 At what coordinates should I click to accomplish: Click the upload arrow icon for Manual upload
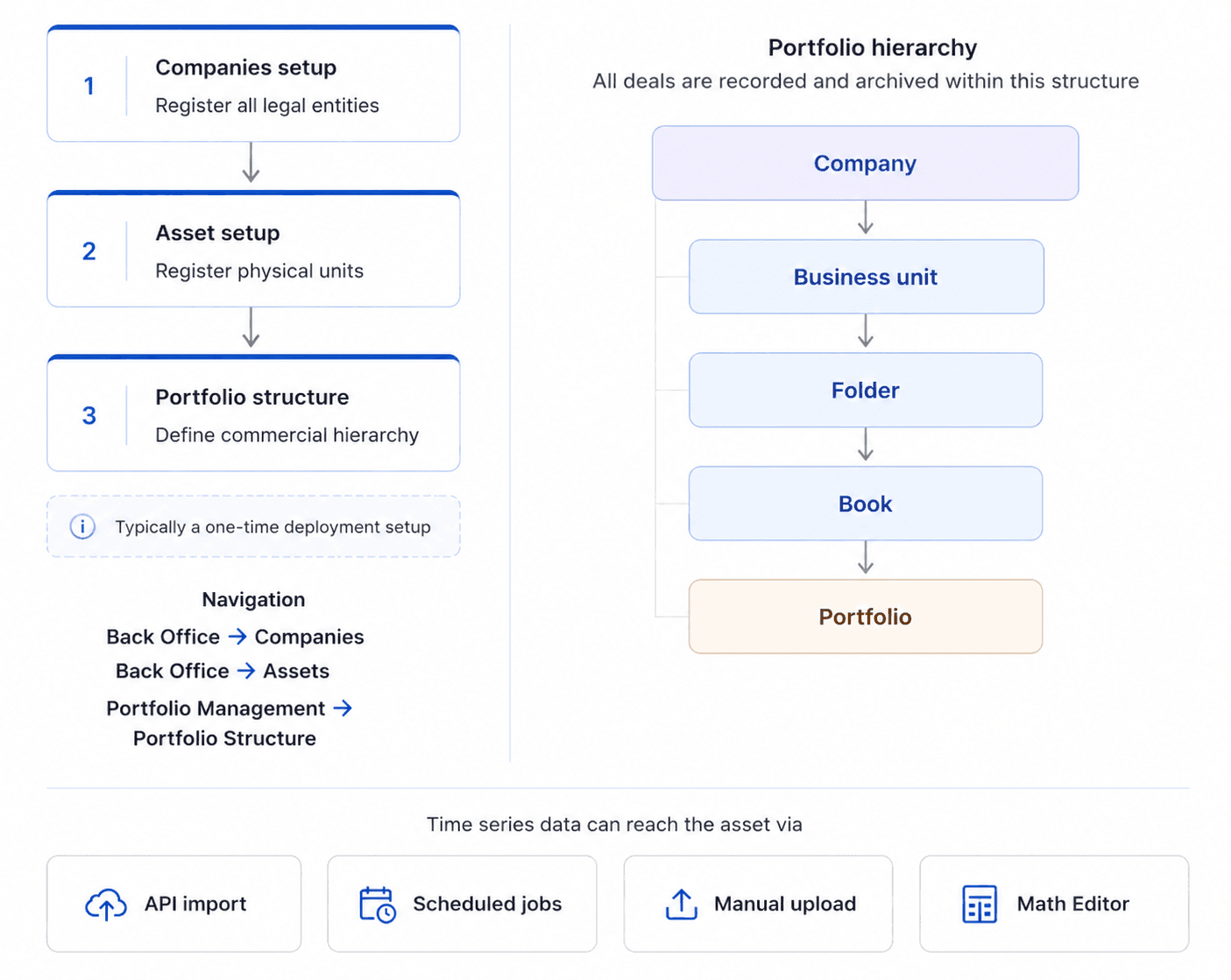[682, 905]
